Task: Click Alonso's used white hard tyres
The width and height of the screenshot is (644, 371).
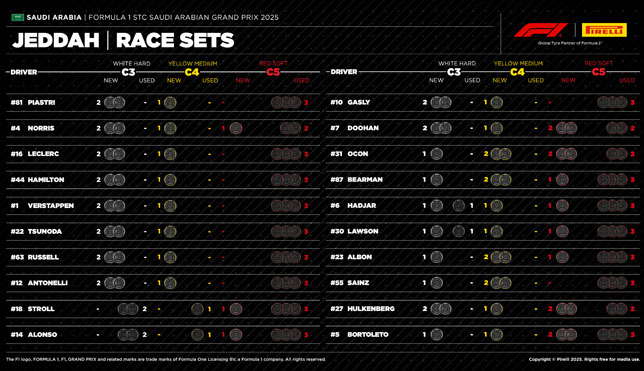Action: (x=128, y=335)
